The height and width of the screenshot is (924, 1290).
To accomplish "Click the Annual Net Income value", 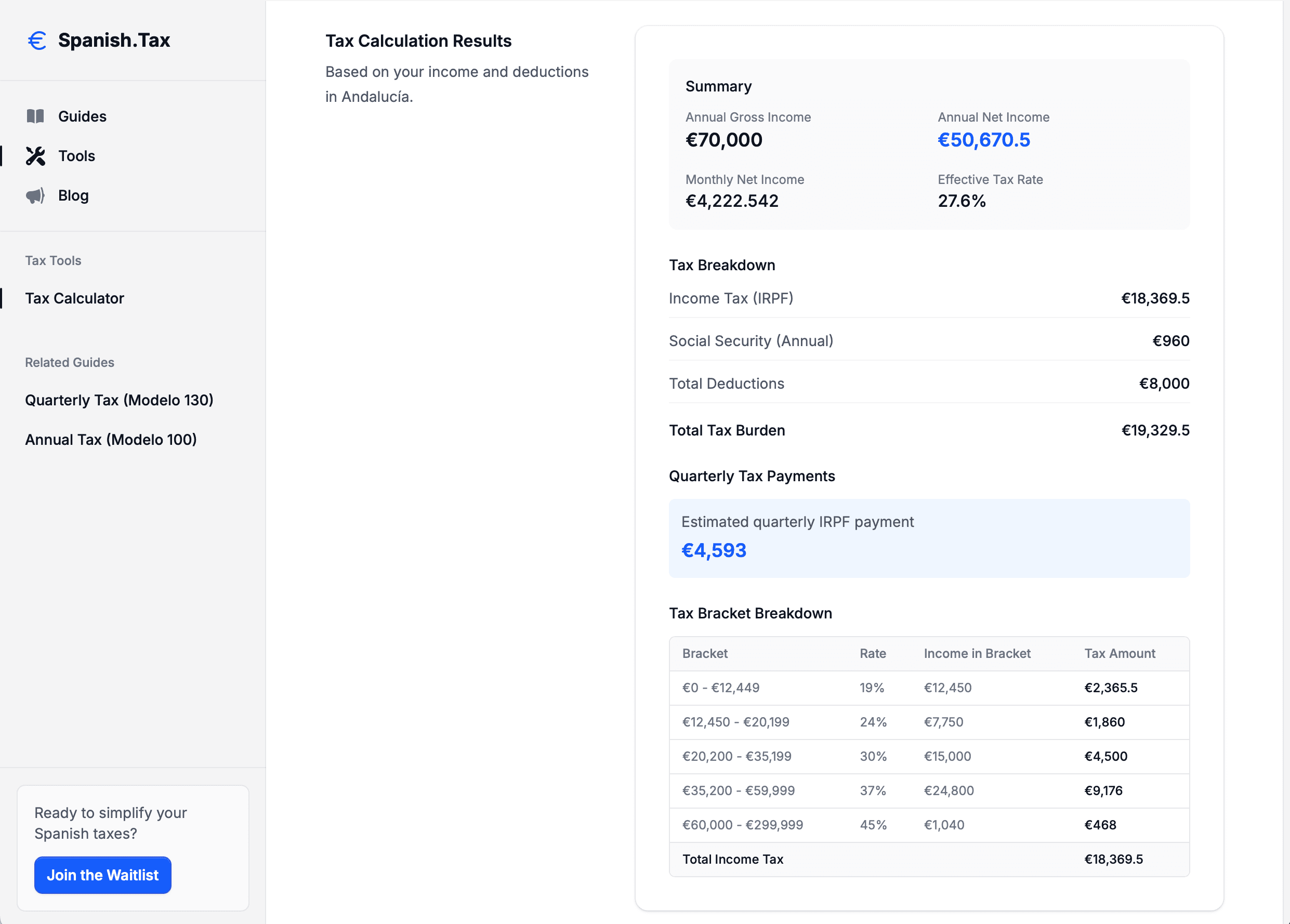I will (x=983, y=140).
